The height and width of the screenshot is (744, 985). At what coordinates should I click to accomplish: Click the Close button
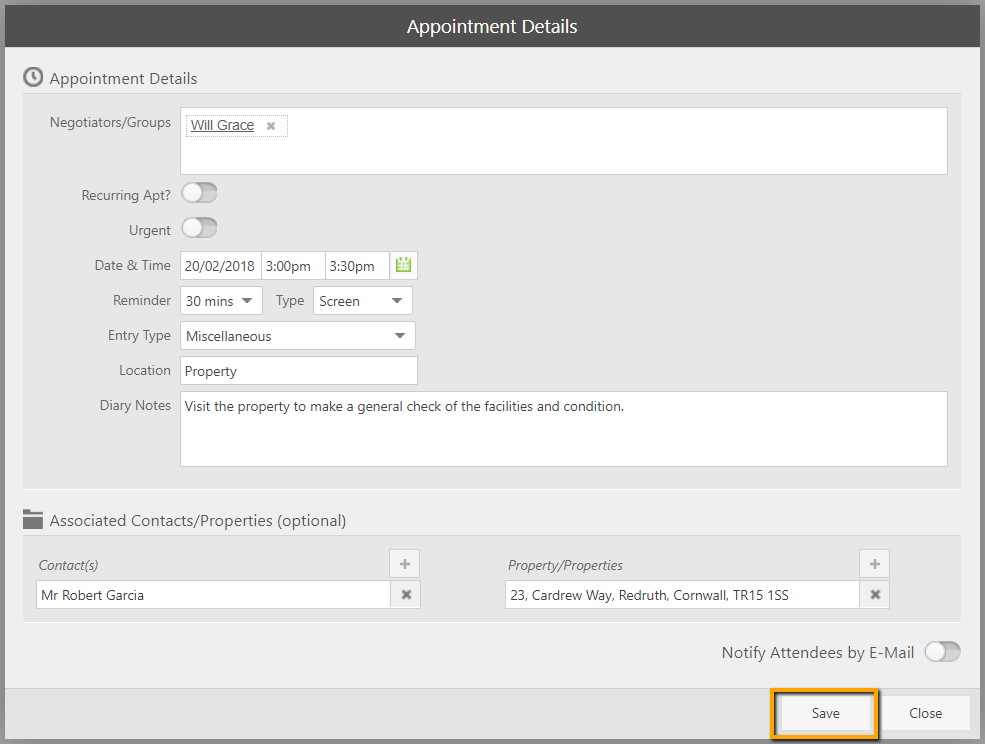pyautogui.click(x=925, y=713)
